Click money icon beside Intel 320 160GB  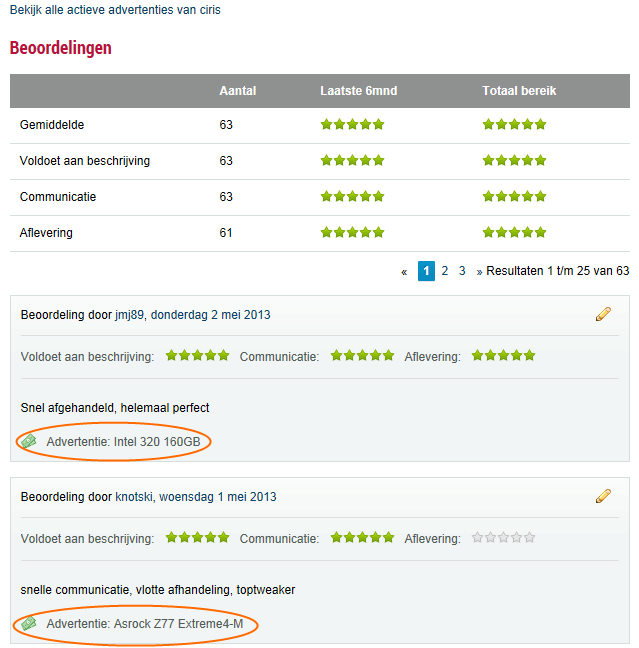(x=29, y=441)
